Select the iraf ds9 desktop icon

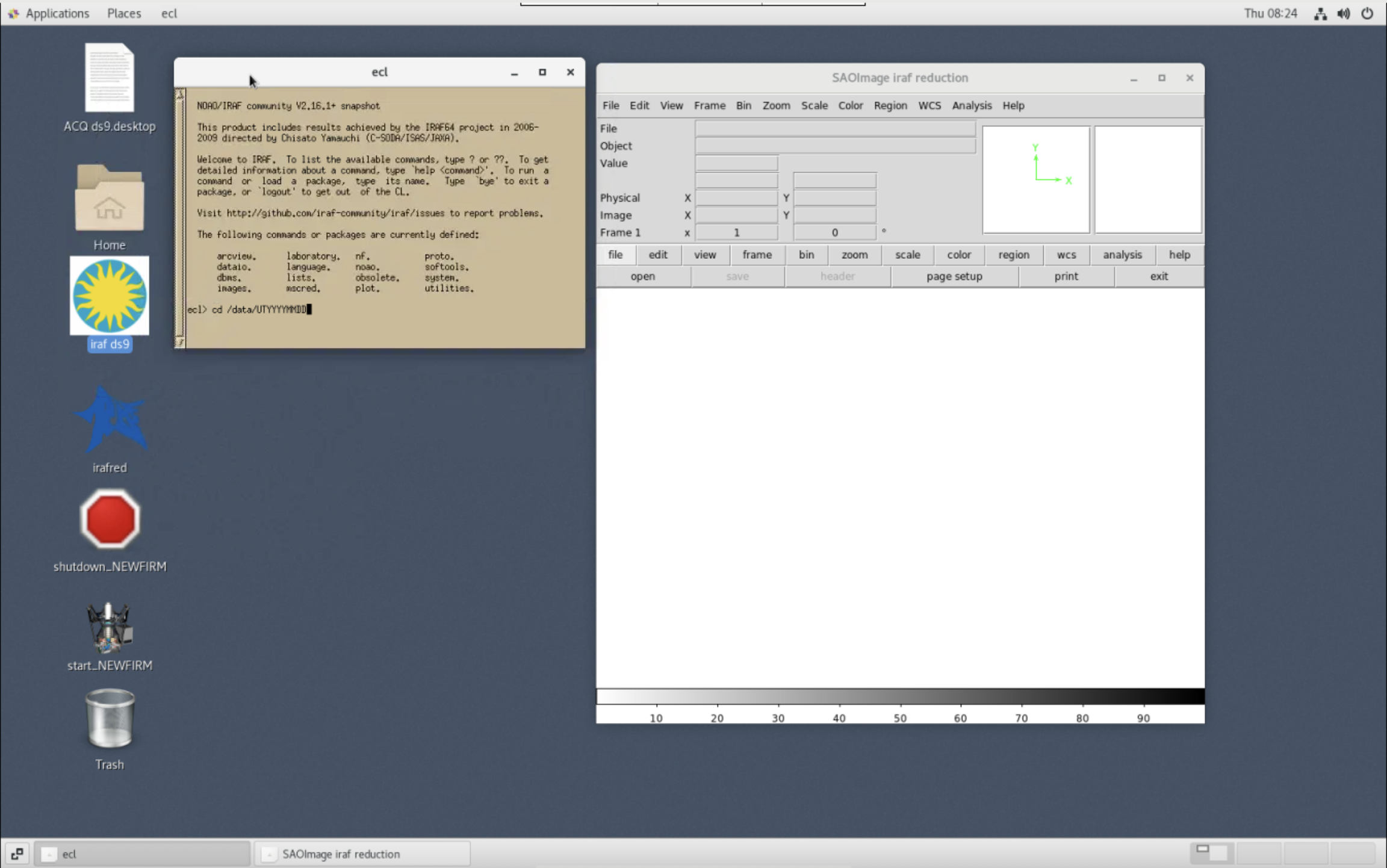click(109, 296)
